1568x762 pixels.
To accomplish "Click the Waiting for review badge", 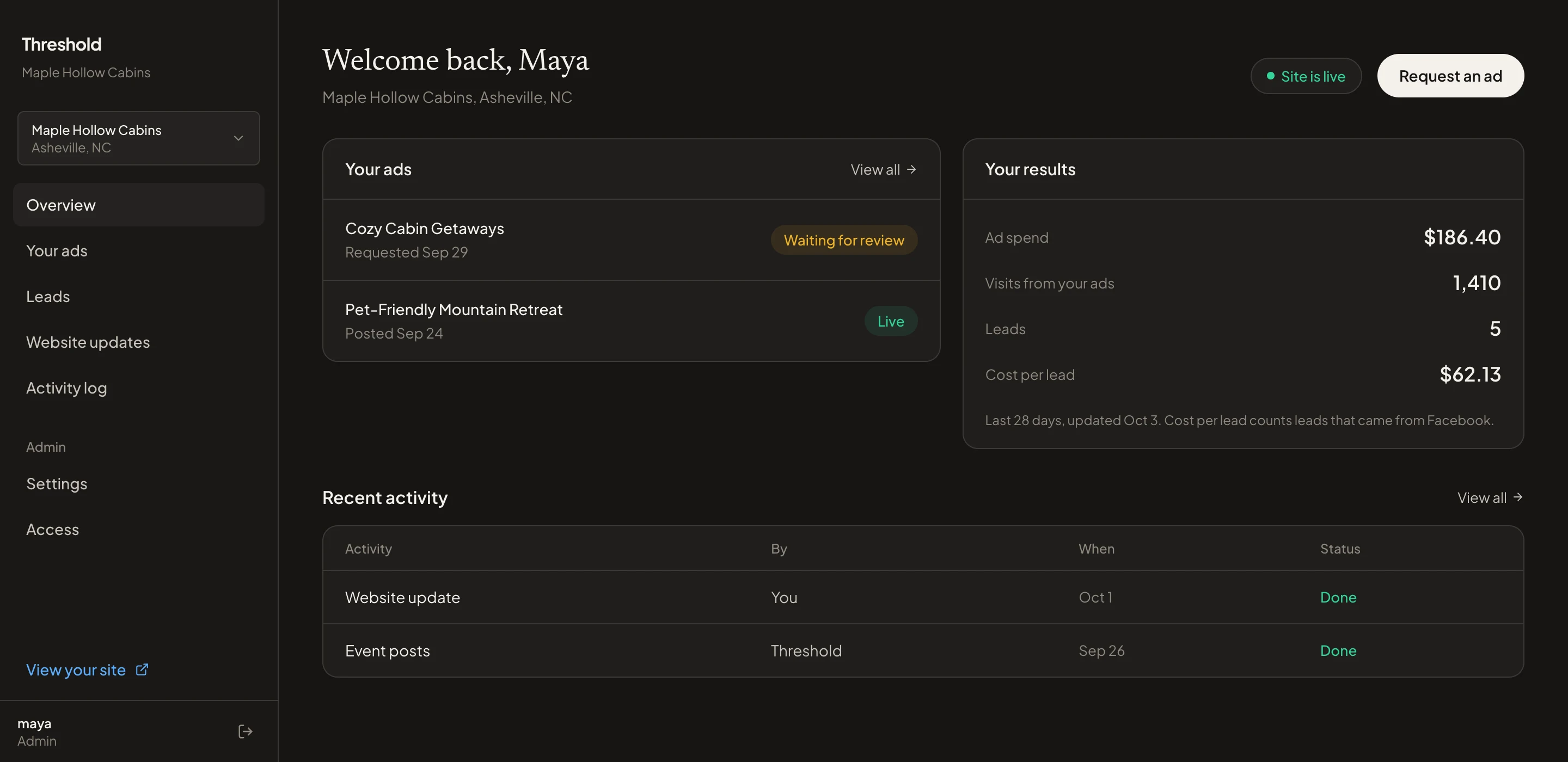I will 844,240.
